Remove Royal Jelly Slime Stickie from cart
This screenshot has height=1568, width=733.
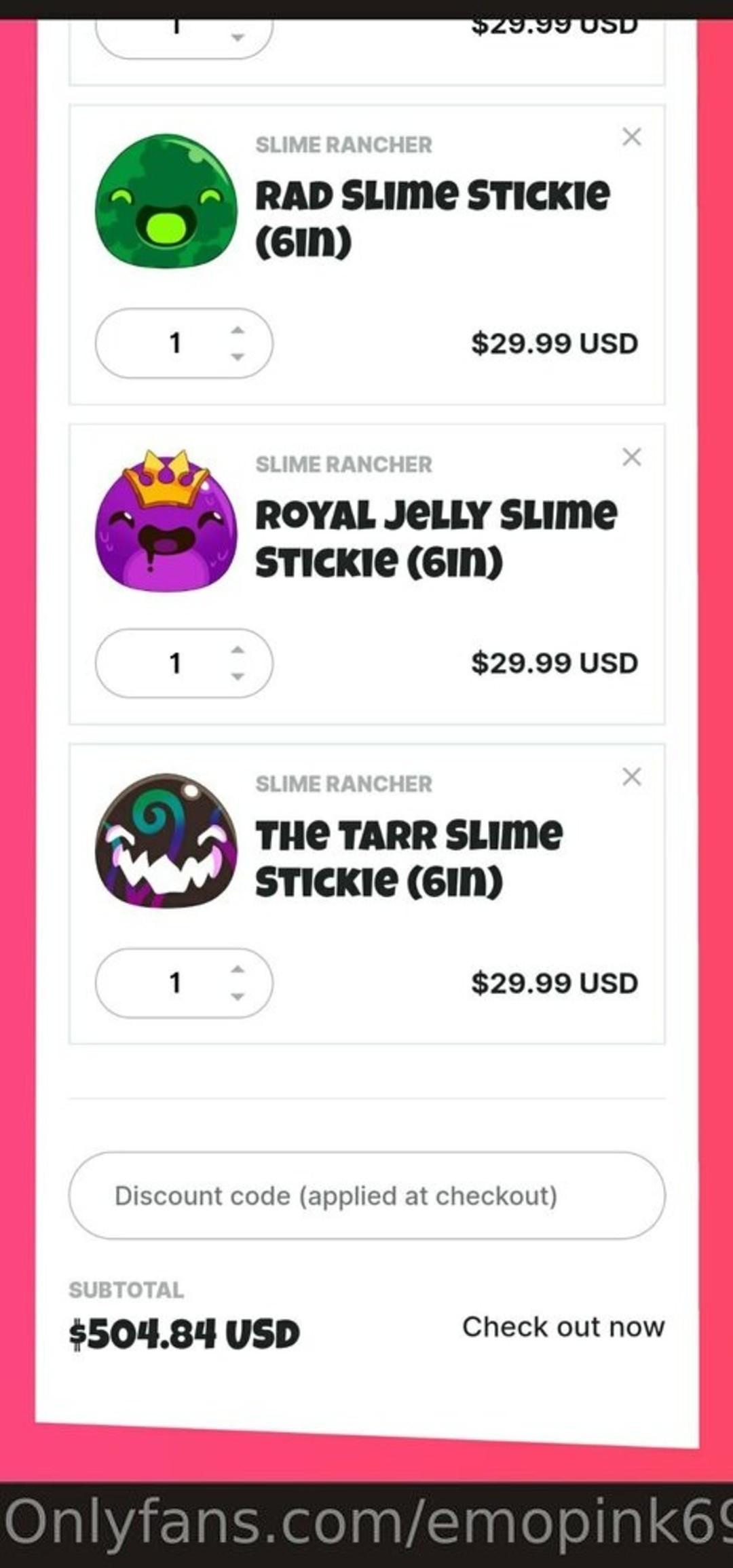coord(631,457)
